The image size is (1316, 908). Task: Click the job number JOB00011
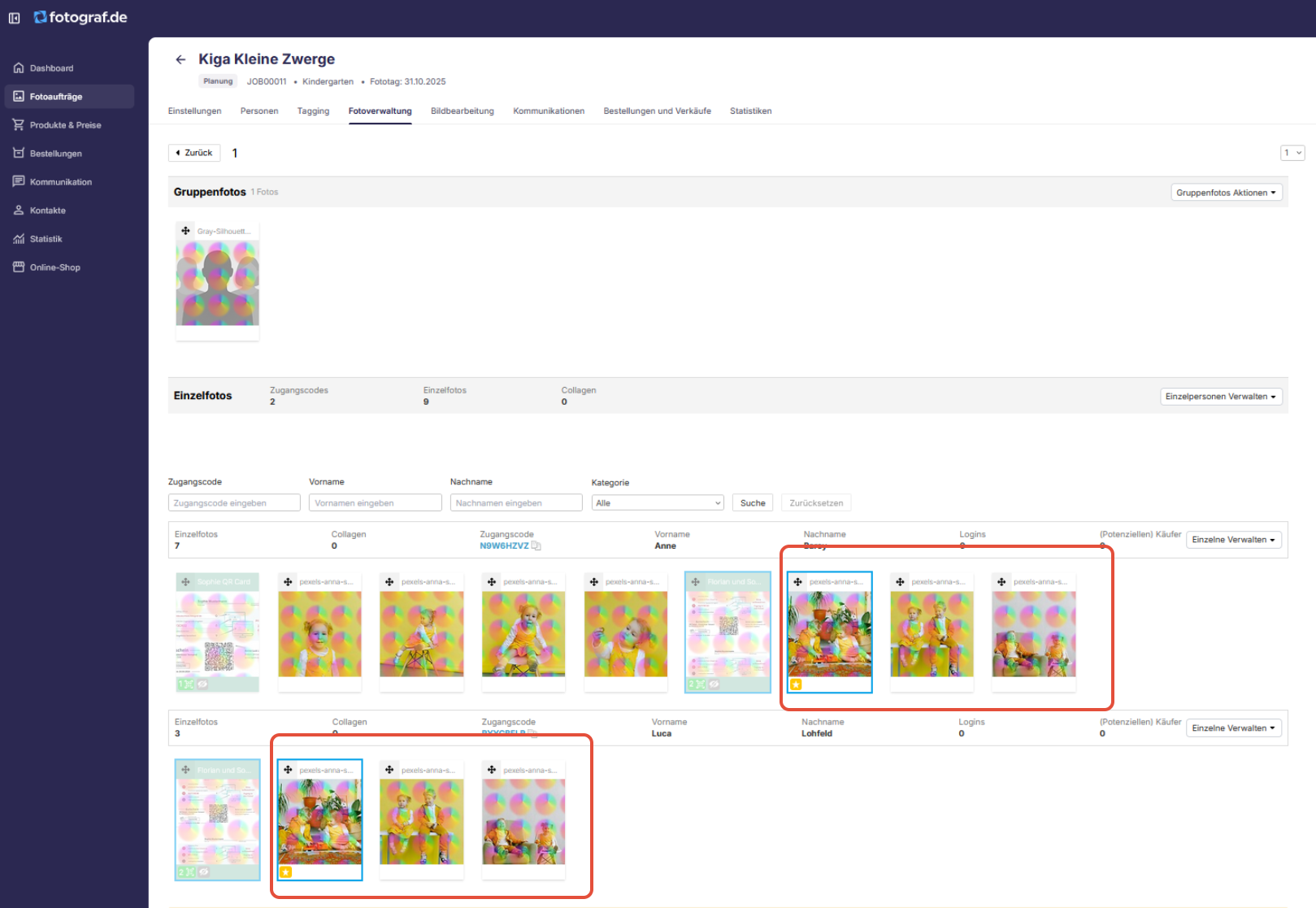pyautogui.click(x=267, y=81)
